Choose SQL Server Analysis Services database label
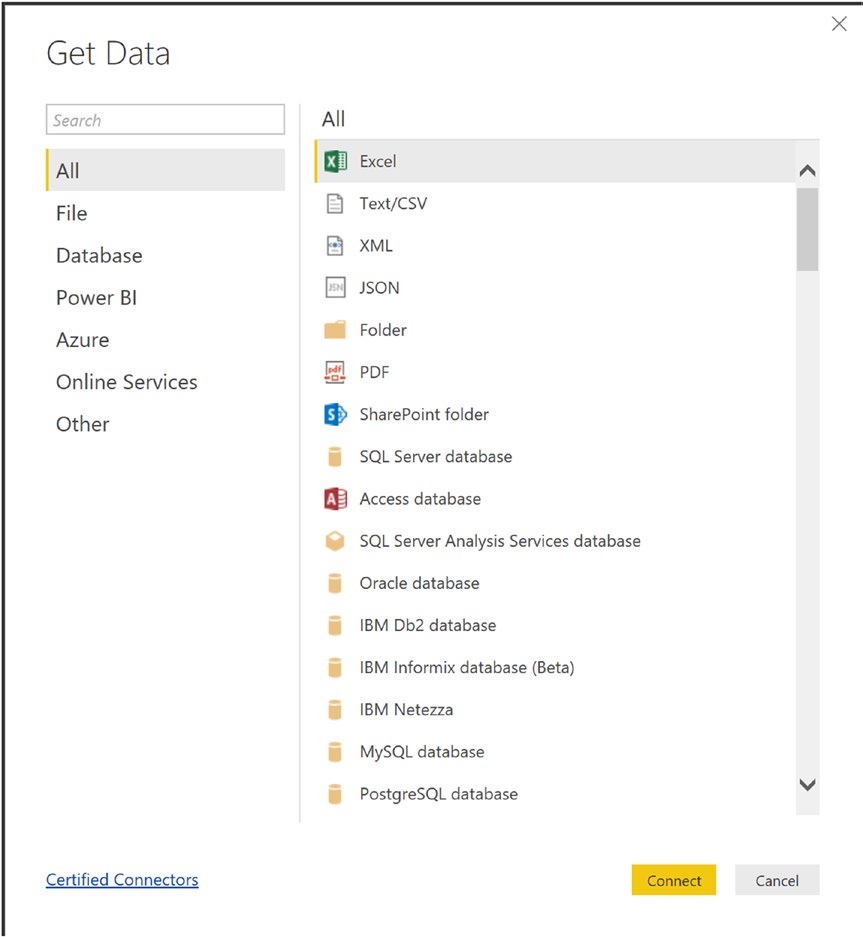The image size is (863, 937). 500,541
